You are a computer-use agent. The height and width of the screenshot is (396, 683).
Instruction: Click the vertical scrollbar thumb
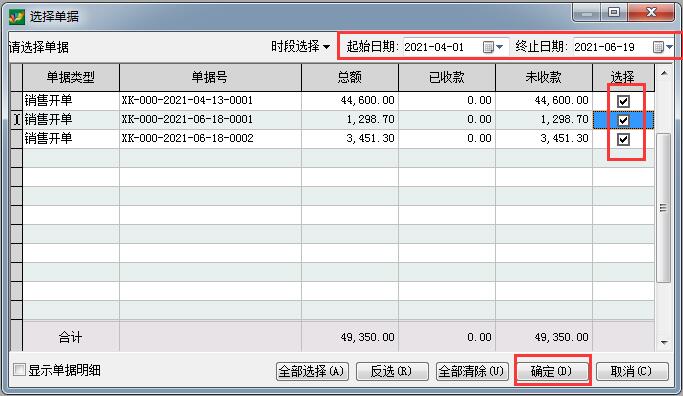[x=663, y=208]
